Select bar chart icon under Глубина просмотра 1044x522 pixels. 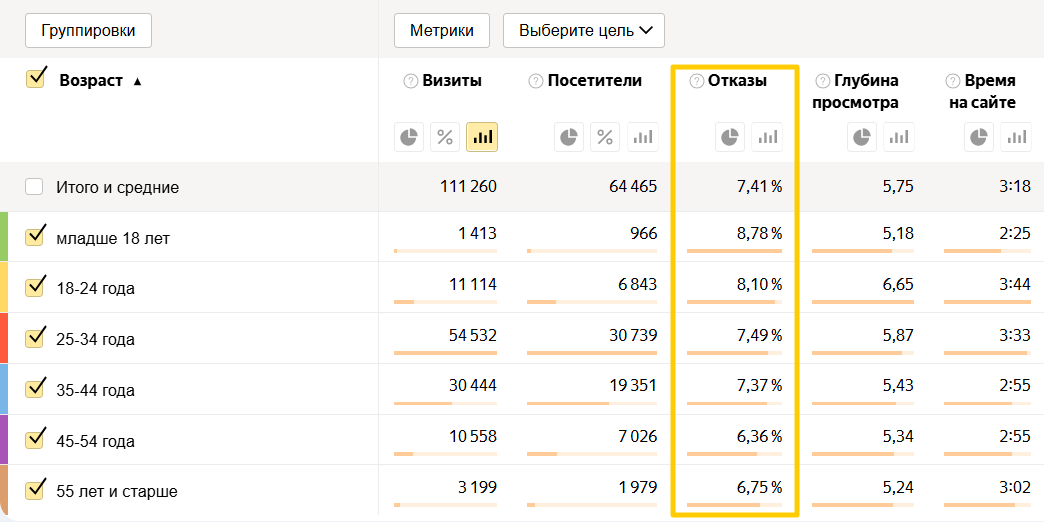coord(899,137)
